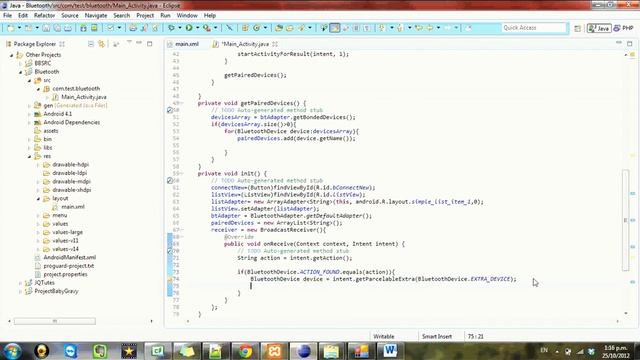This screenshot has width=640, height=360.
Task: Click the New Java Class icon
Action: [257, 28]
